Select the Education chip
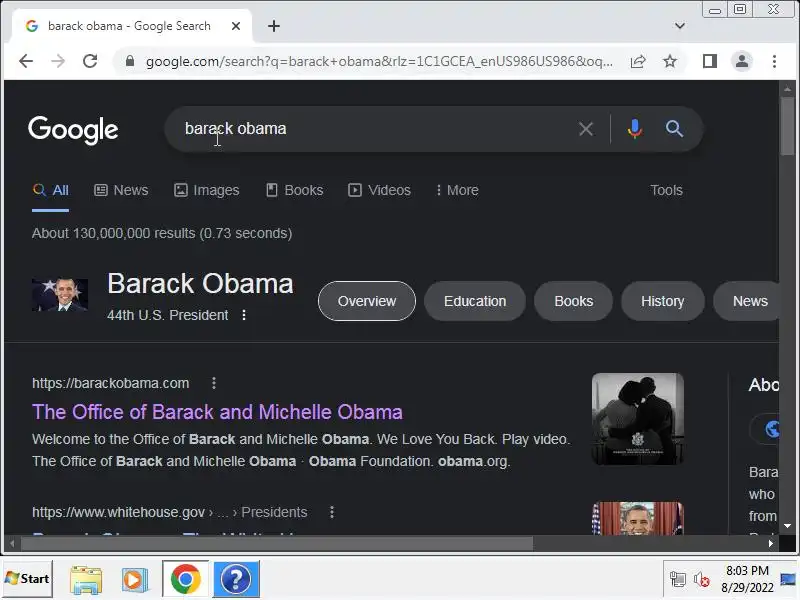The height and width of the screenshot is (600, 800). click(x=475, y=301)
